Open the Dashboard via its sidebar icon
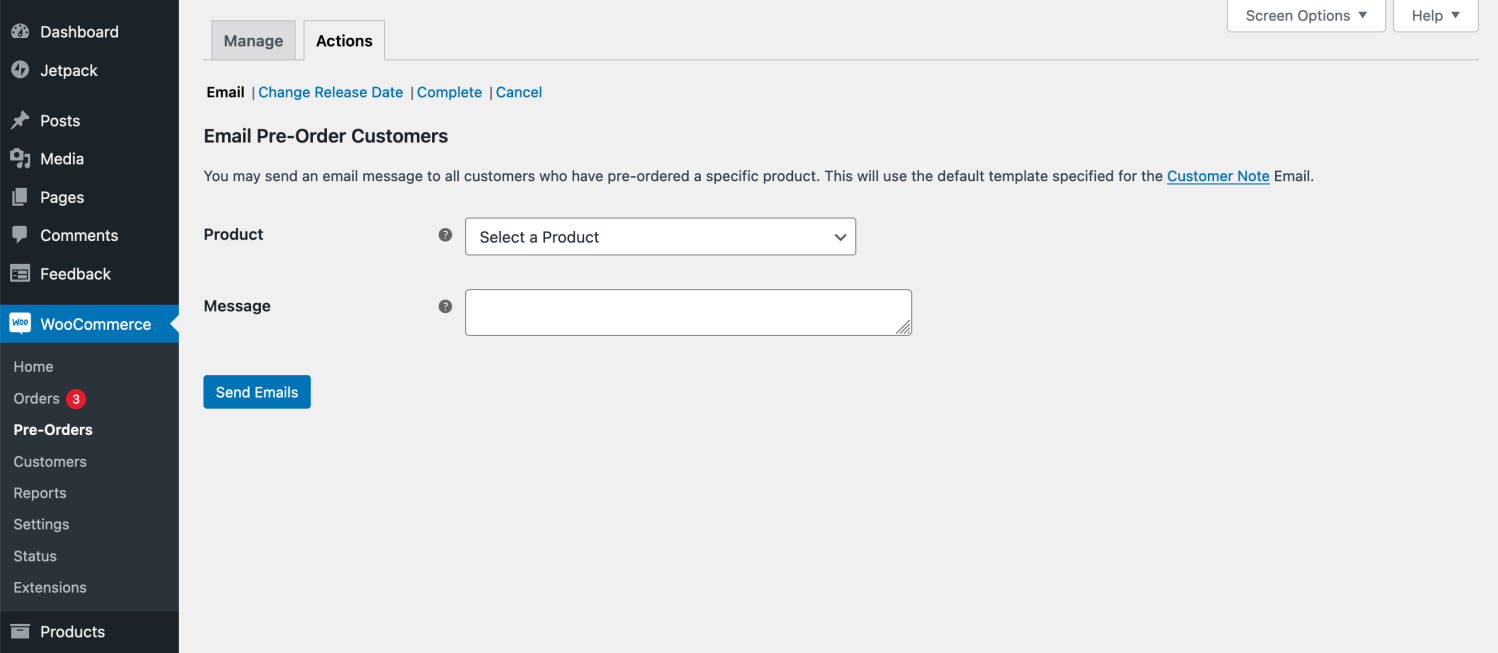Image resolution: width=1498 pixels, height=653 pixels. [x=22, y=31]
